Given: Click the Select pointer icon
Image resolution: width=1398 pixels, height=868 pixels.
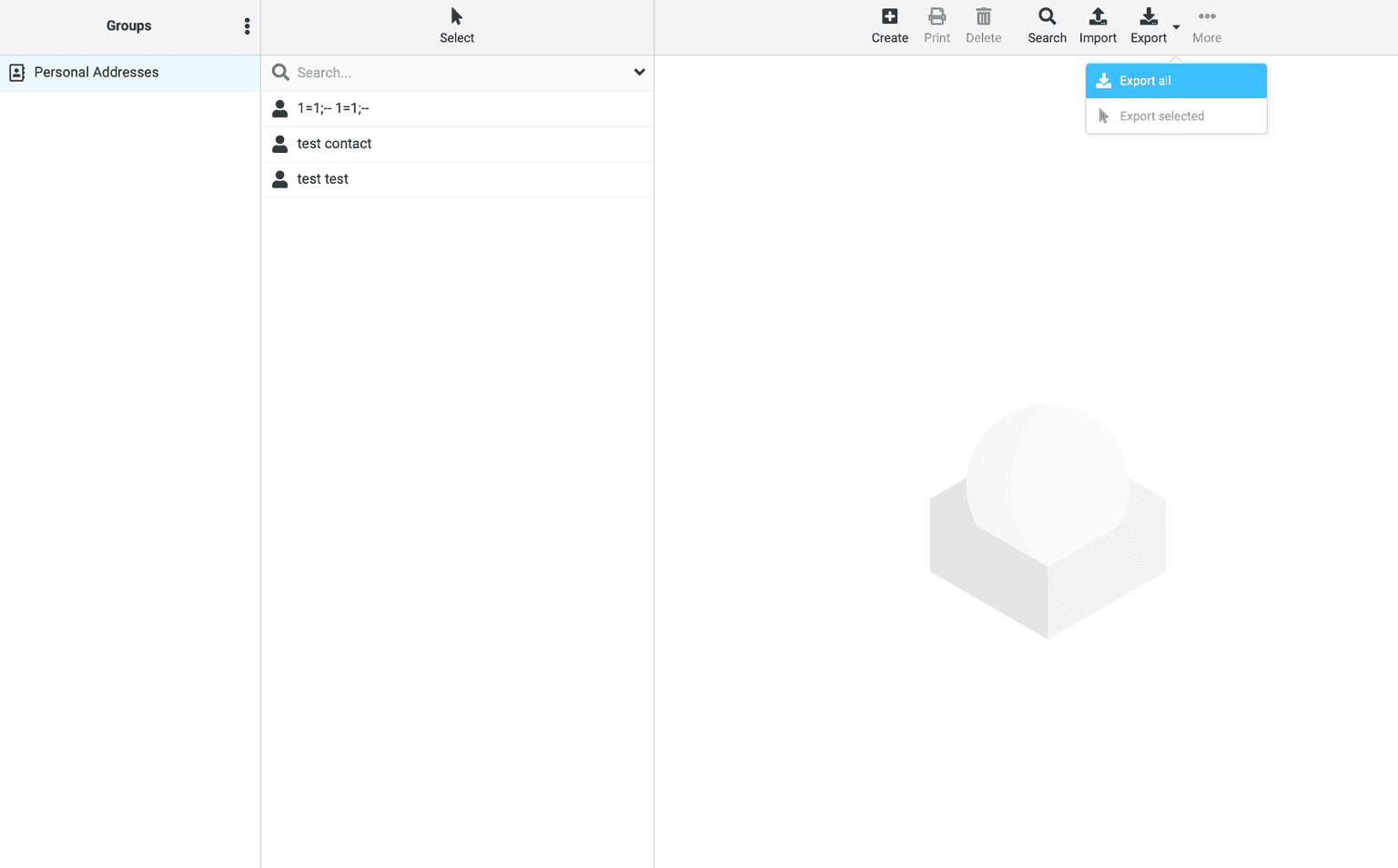Looking at the screenshot, I should click(457, 15).
